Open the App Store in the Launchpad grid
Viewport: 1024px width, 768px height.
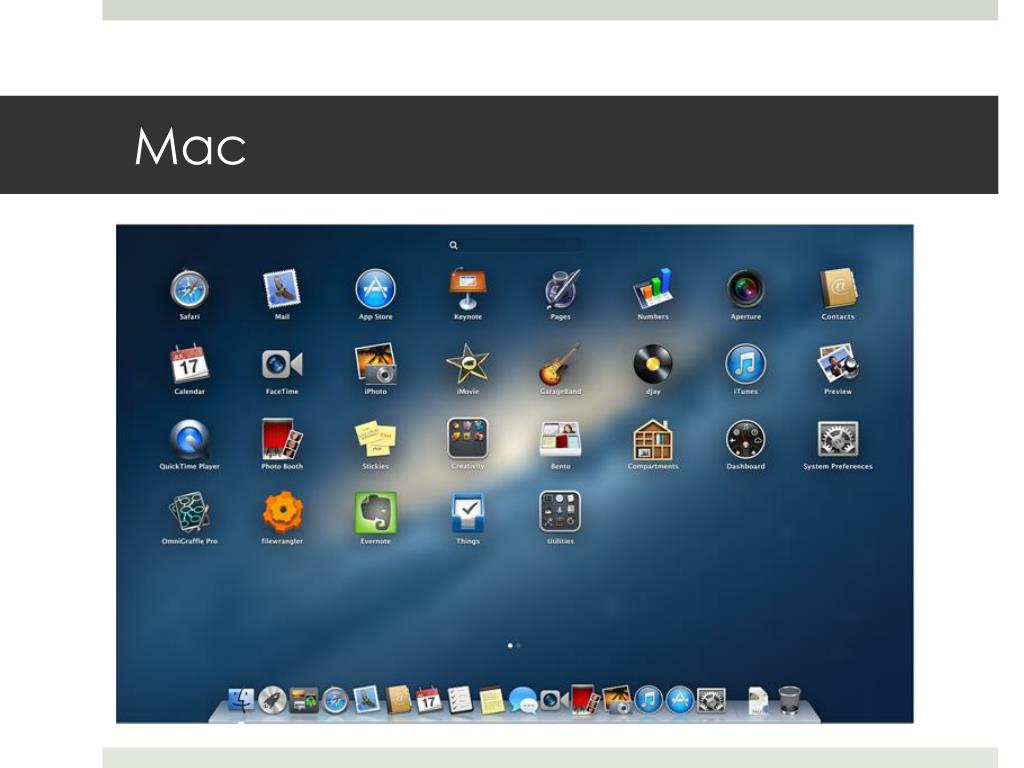pyautogui.click(x=375, y=289)
